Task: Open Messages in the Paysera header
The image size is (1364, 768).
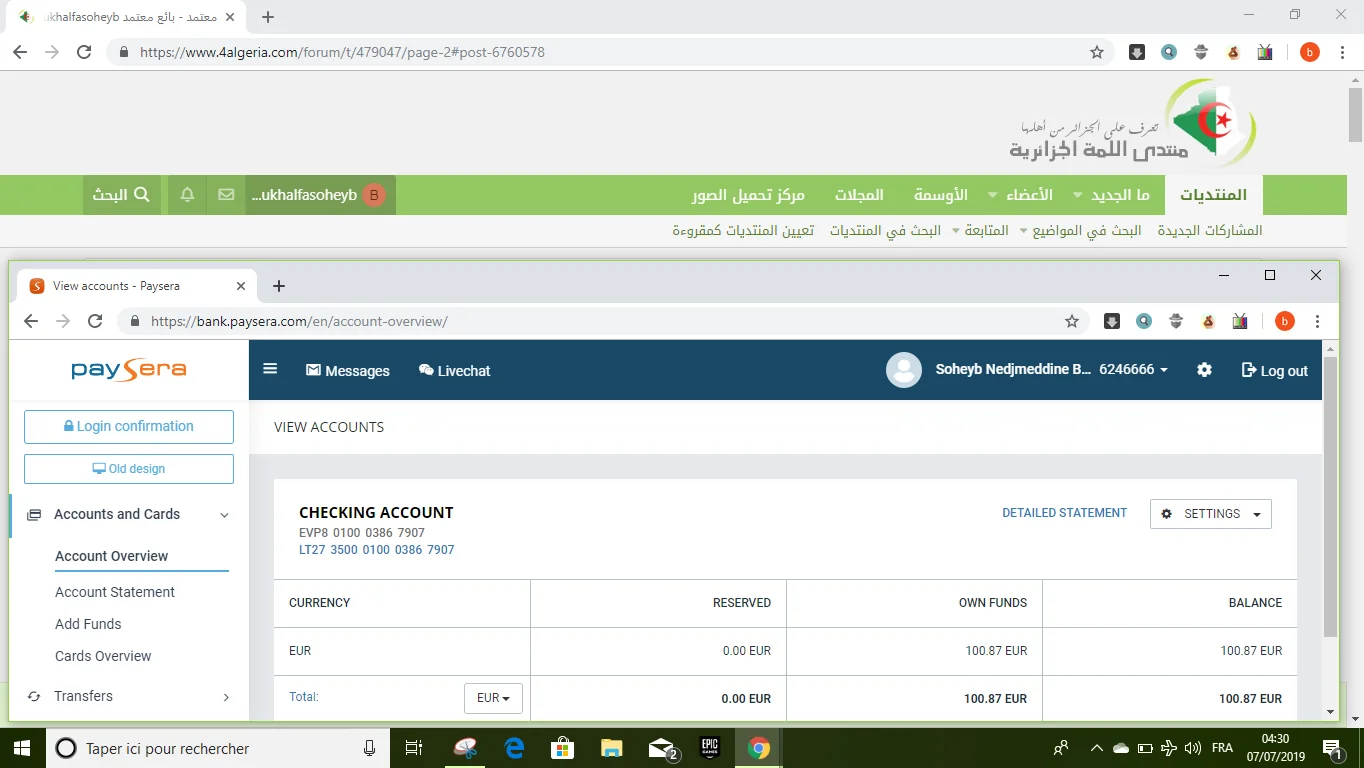Action: 348,371
